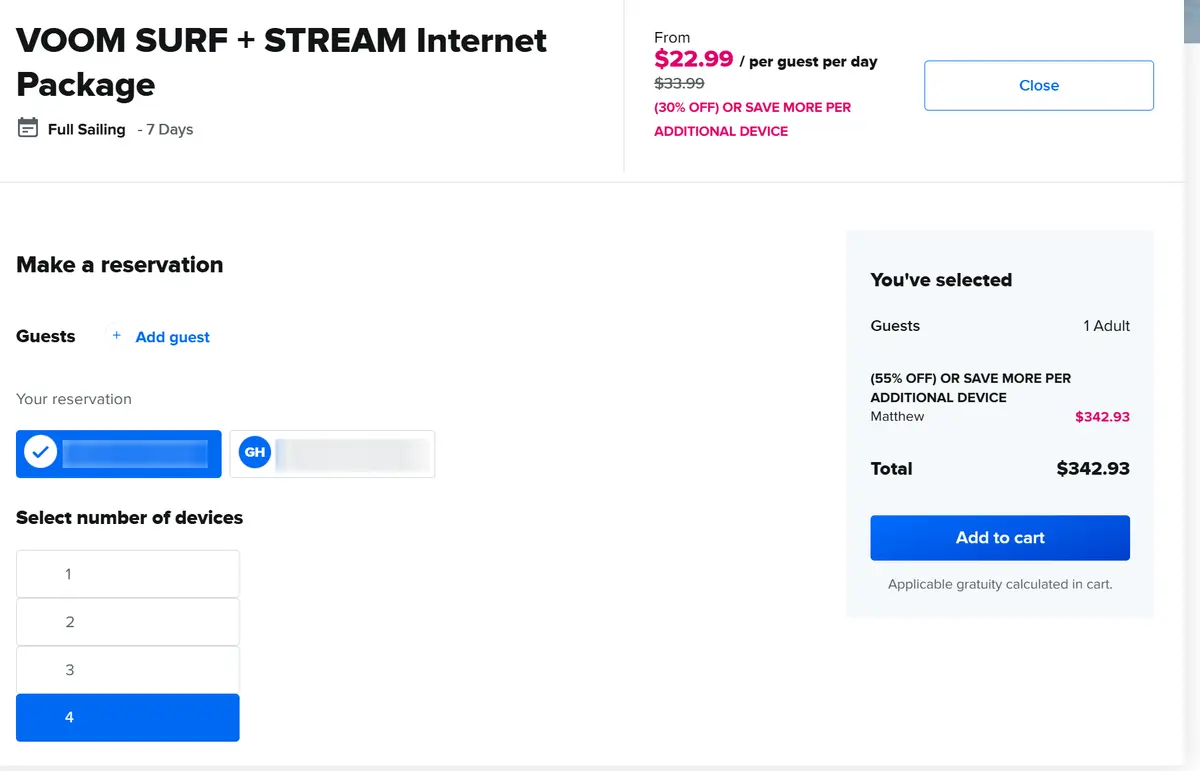This screenshot has height=771, width=1200.
Task: Select the GH guest reservation chip
Action: tap(332, 453)
